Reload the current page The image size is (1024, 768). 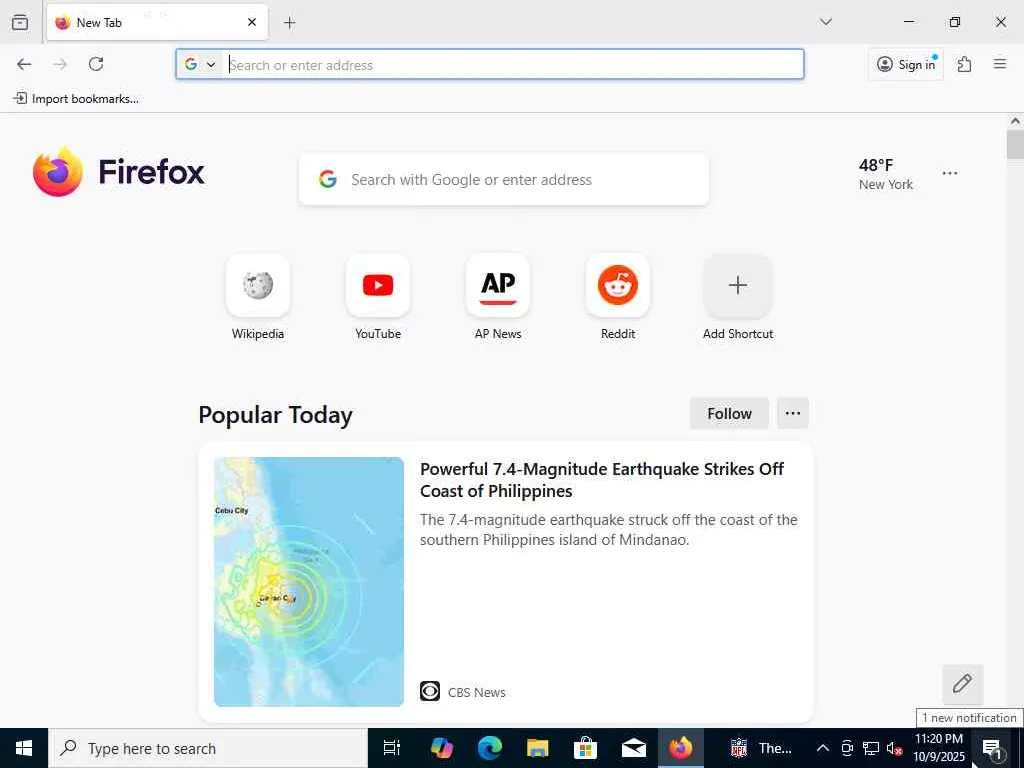(x=96, y=64)
